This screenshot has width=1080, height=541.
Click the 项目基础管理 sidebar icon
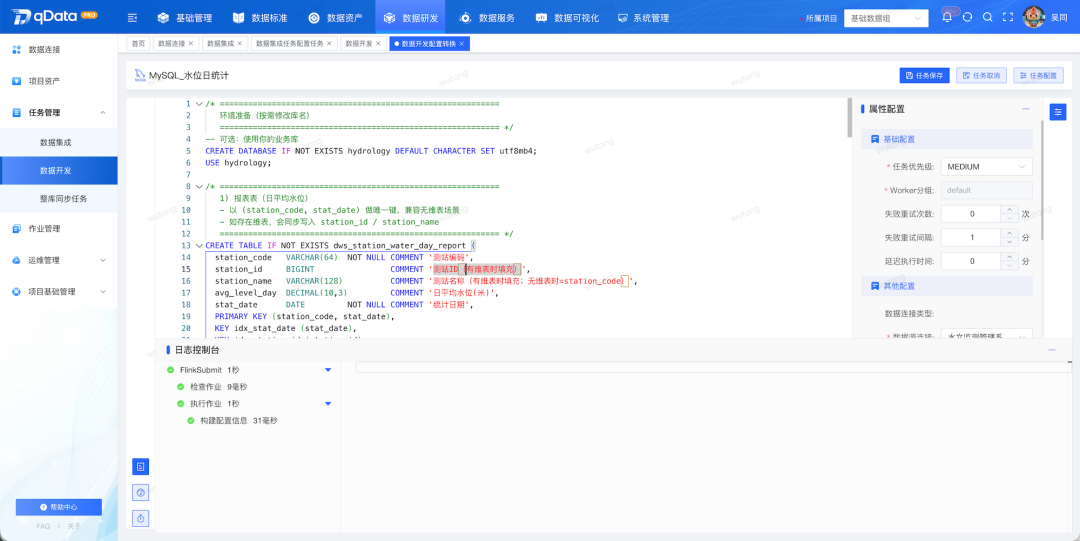coord(17,292)
